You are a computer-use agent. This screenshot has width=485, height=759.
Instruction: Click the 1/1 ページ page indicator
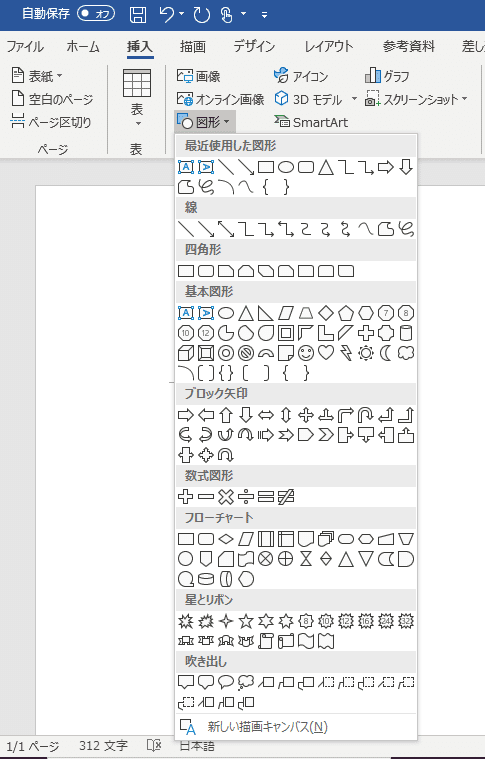[x=32, y=746]
